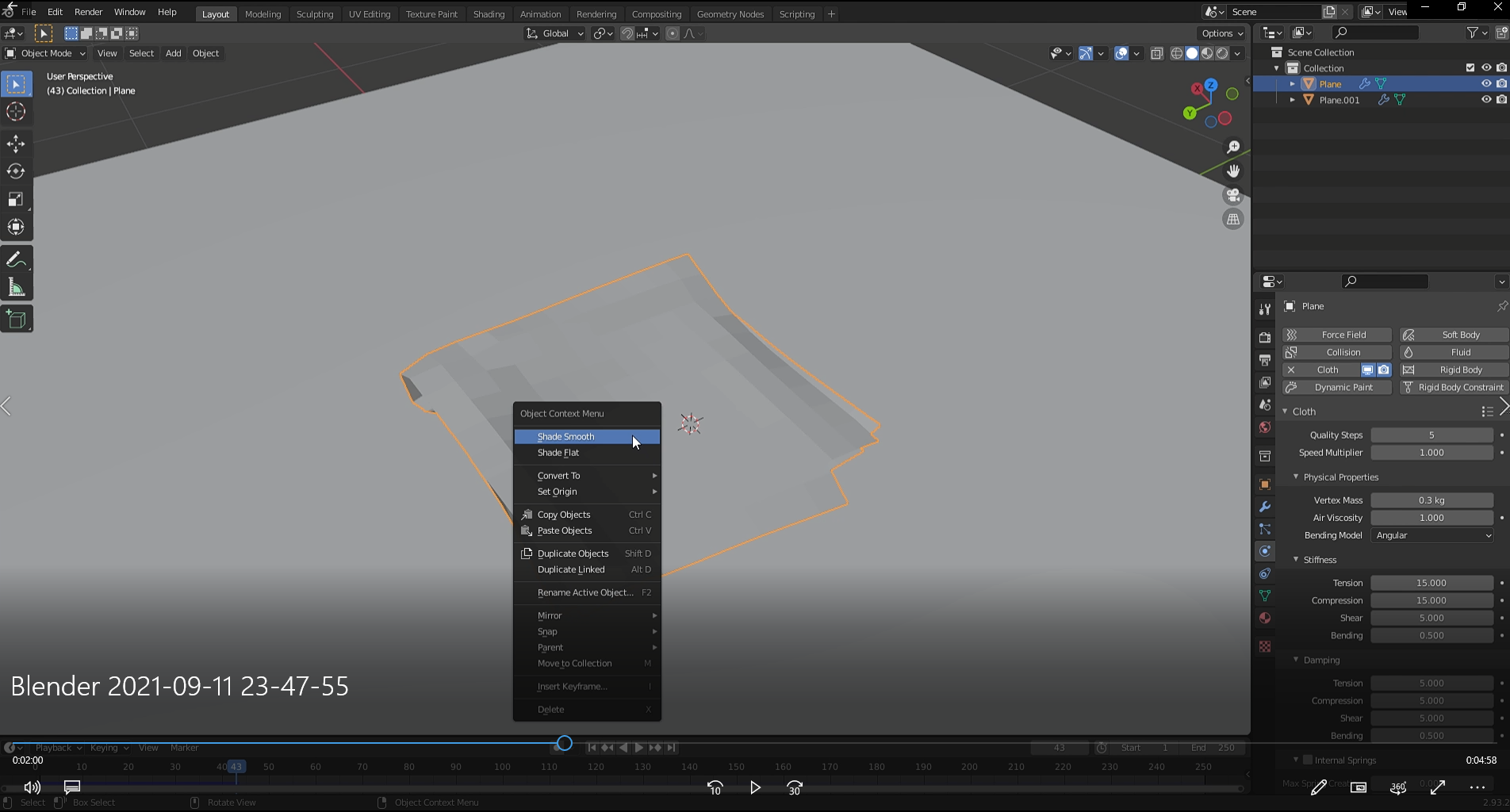Open the Material properties tab
This screenshot has width=1510, height=812.
pyautogui.click(x=1265, y=618)
